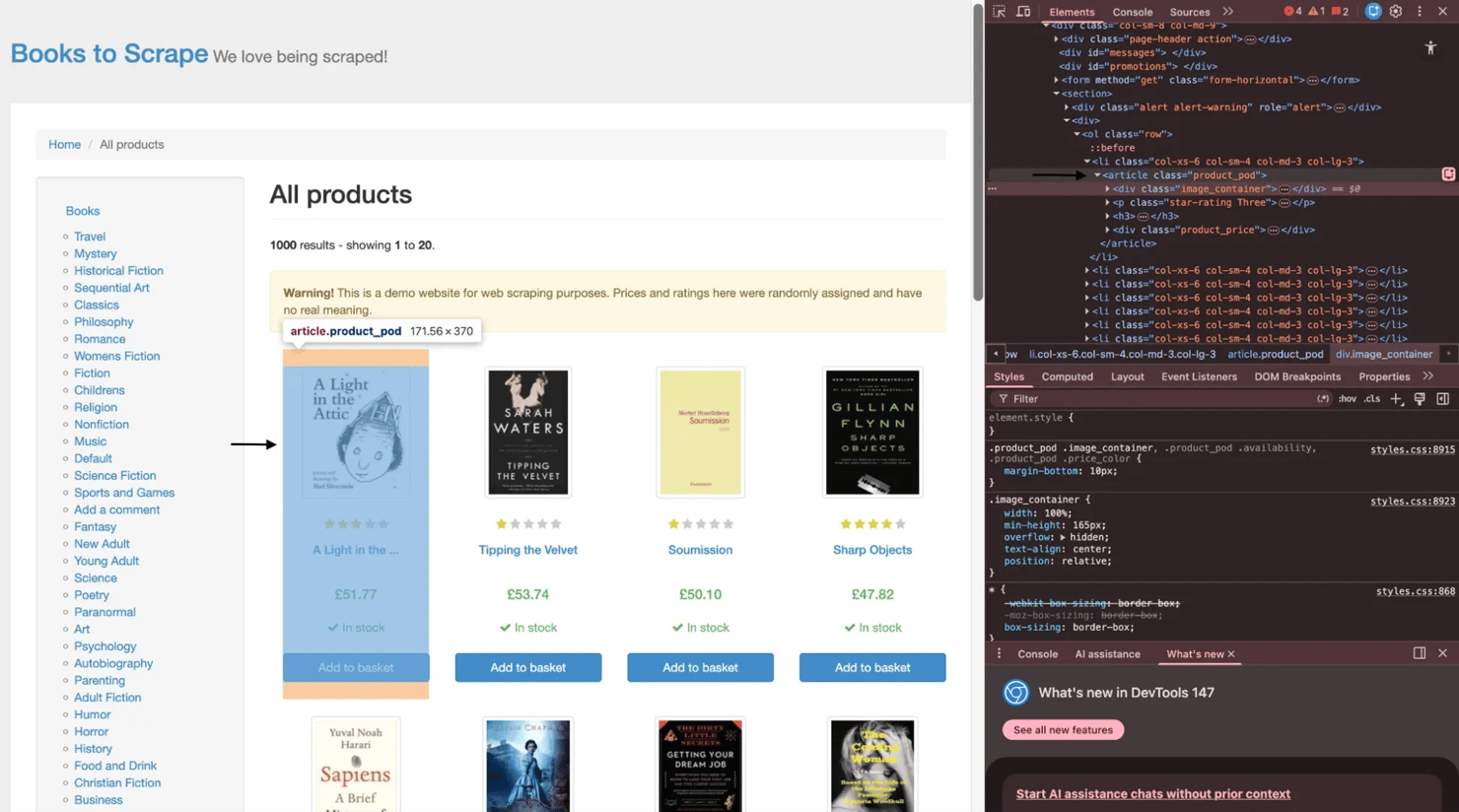Open the Computed styles tab
This screenshot has width=1459, height=812.
1067,376
